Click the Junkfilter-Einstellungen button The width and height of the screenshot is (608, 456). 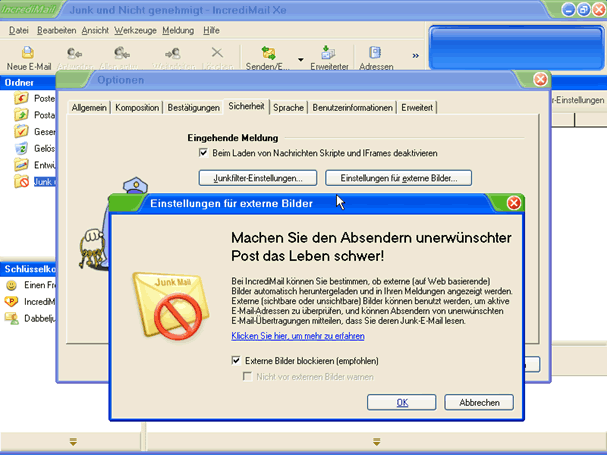258,178
